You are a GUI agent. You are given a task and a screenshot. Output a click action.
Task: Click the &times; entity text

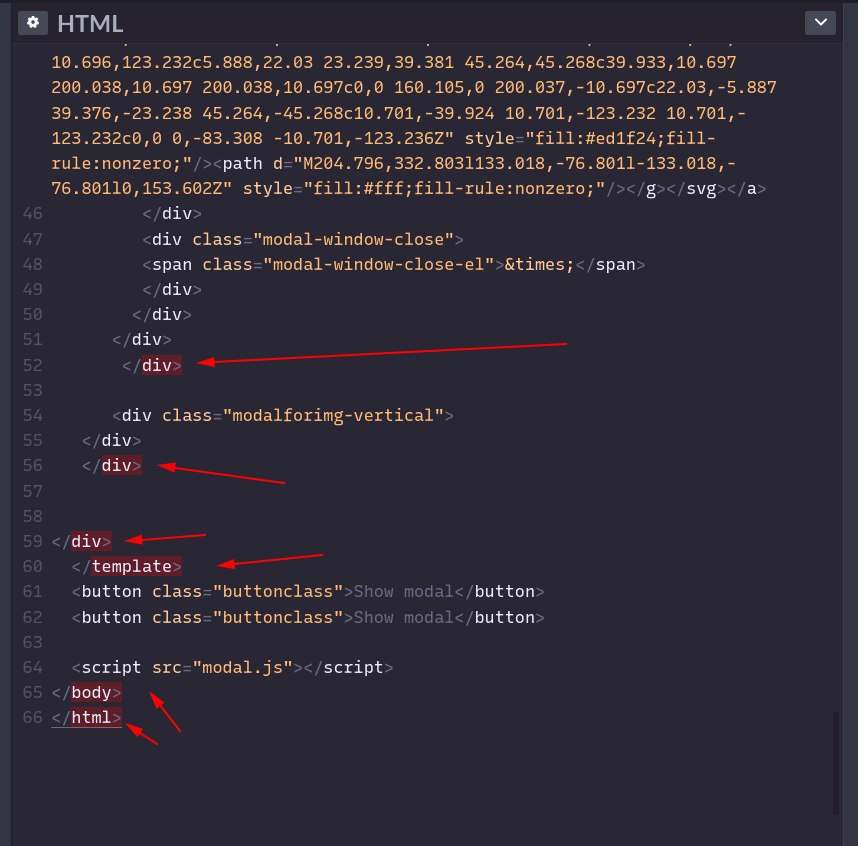coord(539,265)
